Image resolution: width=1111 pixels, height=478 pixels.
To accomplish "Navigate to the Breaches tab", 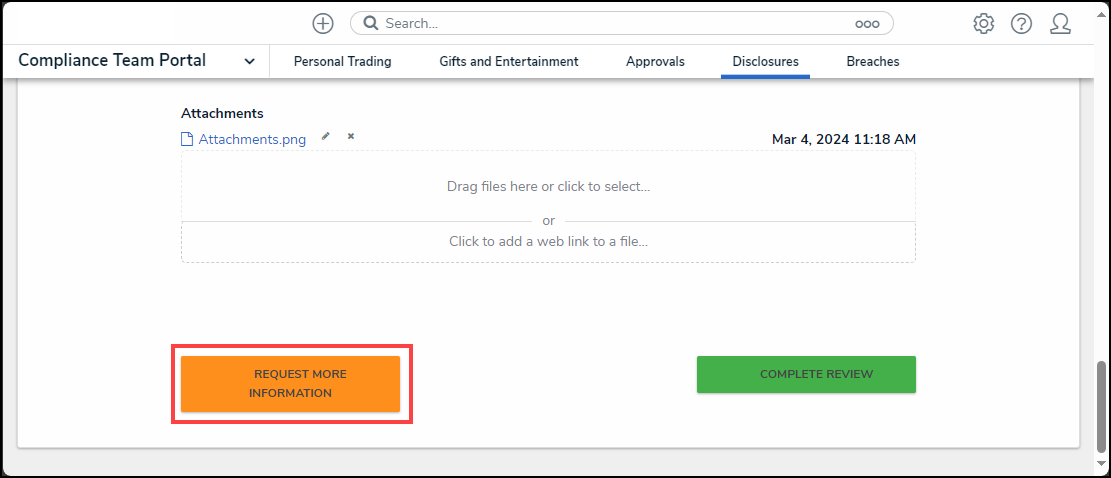I will 872,61.
